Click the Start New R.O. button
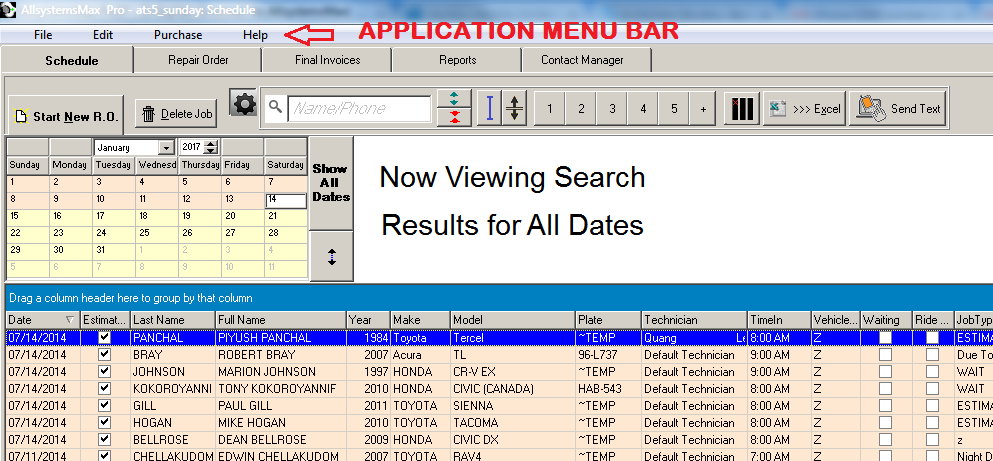The height and width of the screenshot is (461, 993). tap(67, 116)
